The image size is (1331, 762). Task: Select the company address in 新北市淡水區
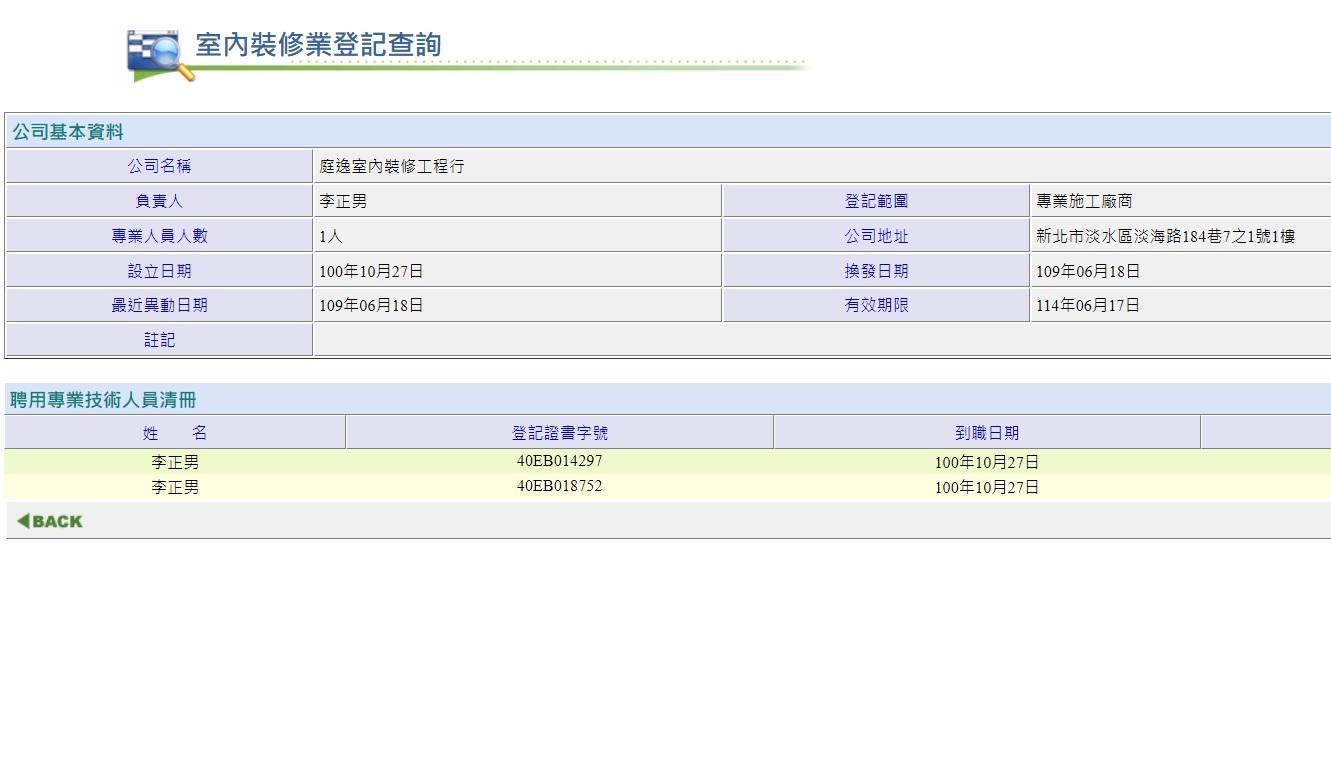[x=1175, y=235]
